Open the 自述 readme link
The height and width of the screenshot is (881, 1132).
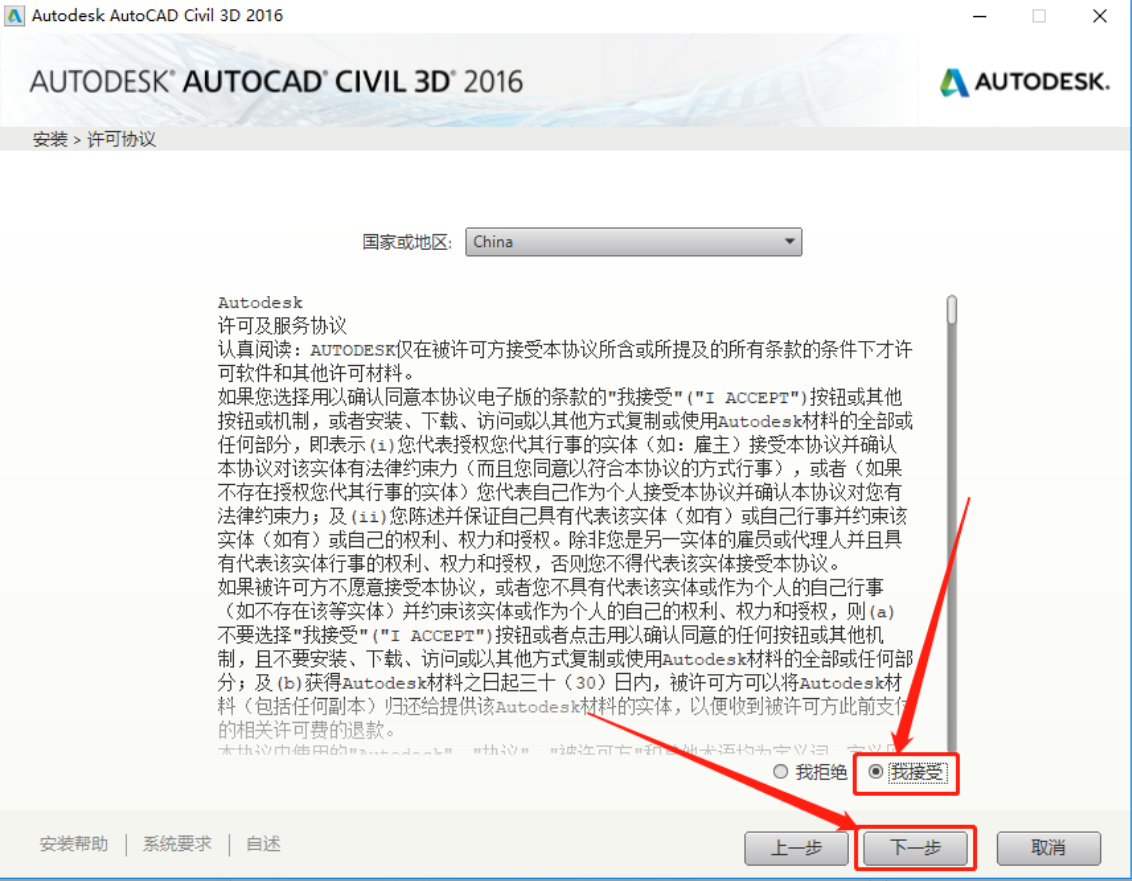261,843
